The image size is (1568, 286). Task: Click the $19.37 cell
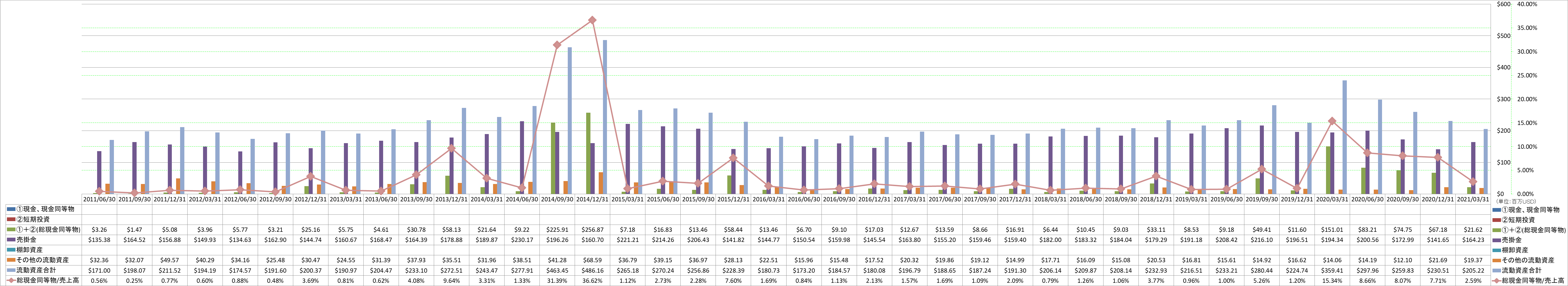point(1474,260)
